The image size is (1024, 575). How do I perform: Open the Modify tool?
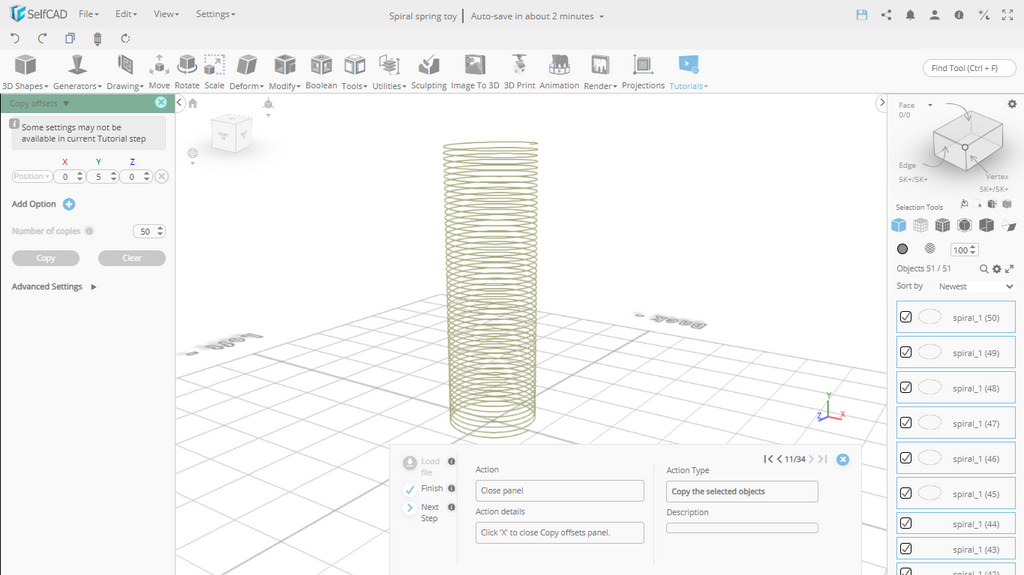pos(285,72)
